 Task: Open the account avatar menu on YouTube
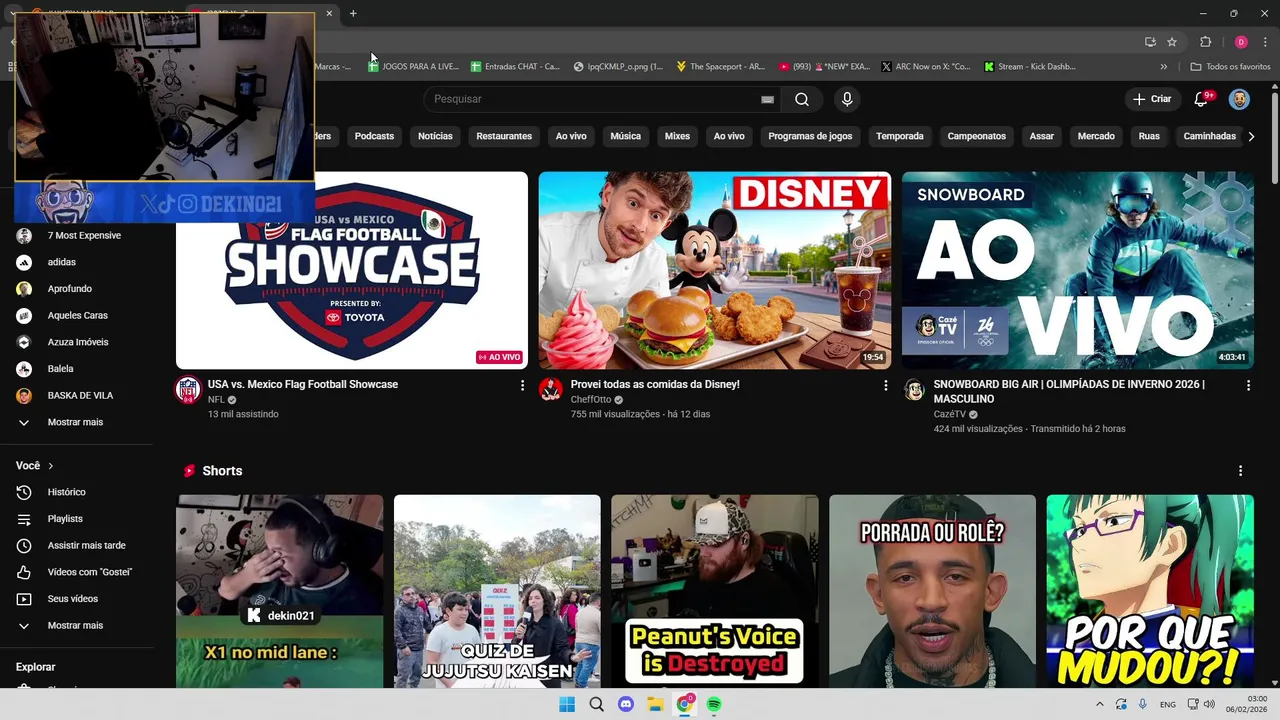point(1239,99)
